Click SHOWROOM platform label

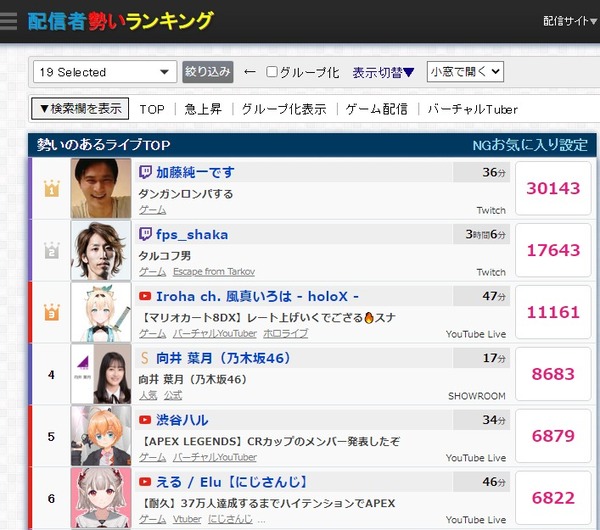click(477, 396)
